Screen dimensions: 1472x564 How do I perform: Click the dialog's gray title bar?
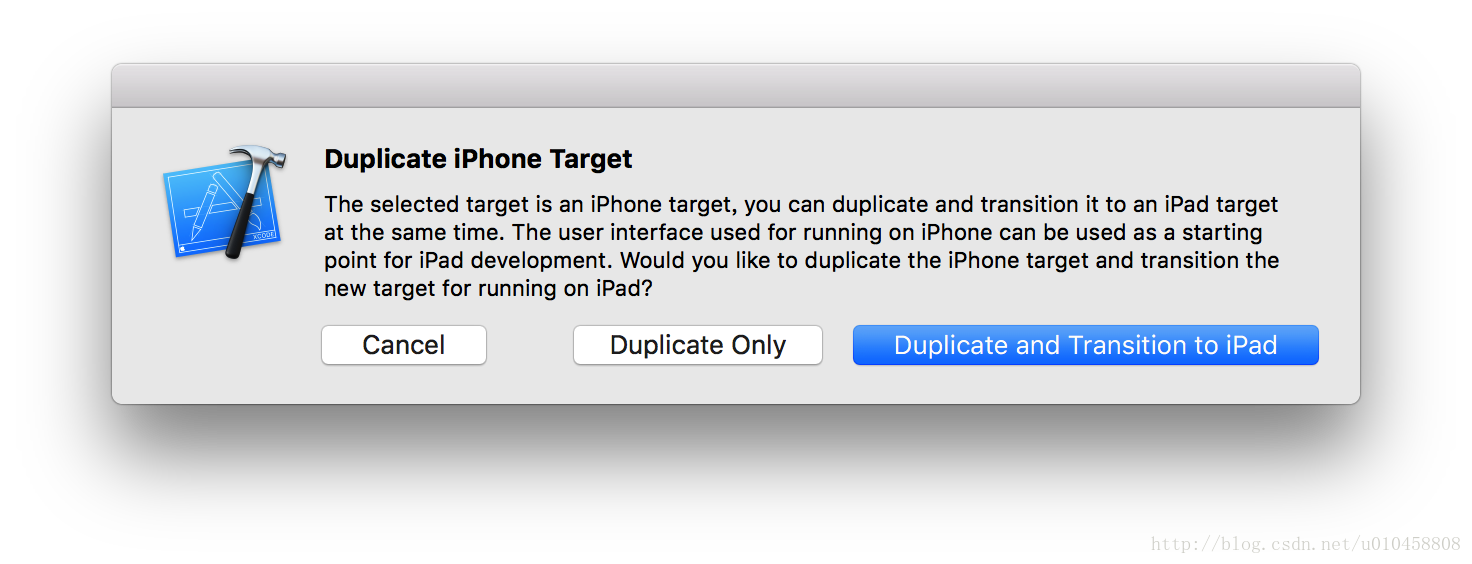point(736,86)
